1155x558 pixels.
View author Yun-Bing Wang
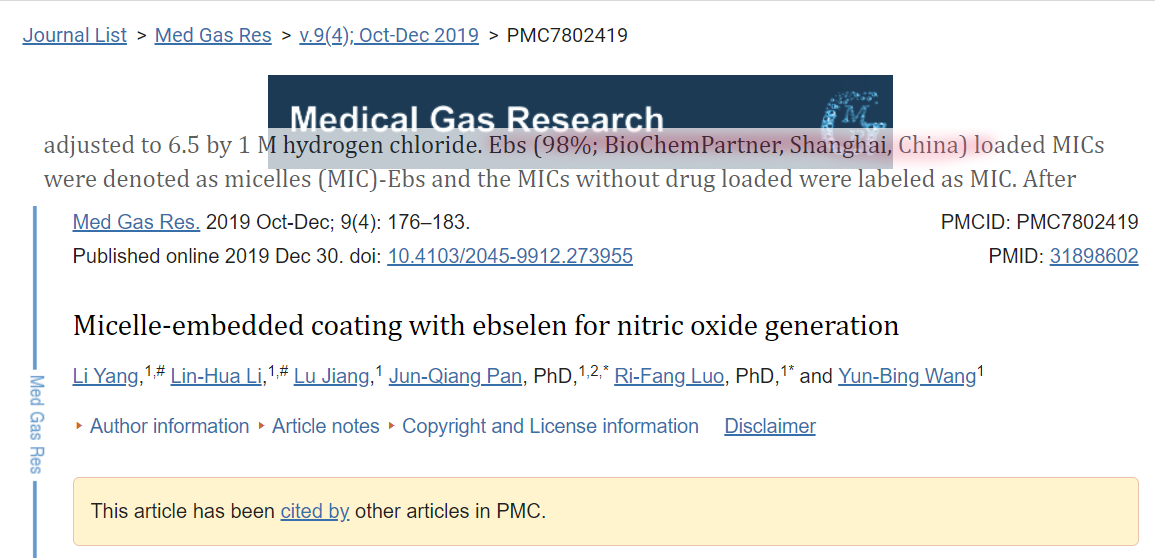tap(907, 377)
